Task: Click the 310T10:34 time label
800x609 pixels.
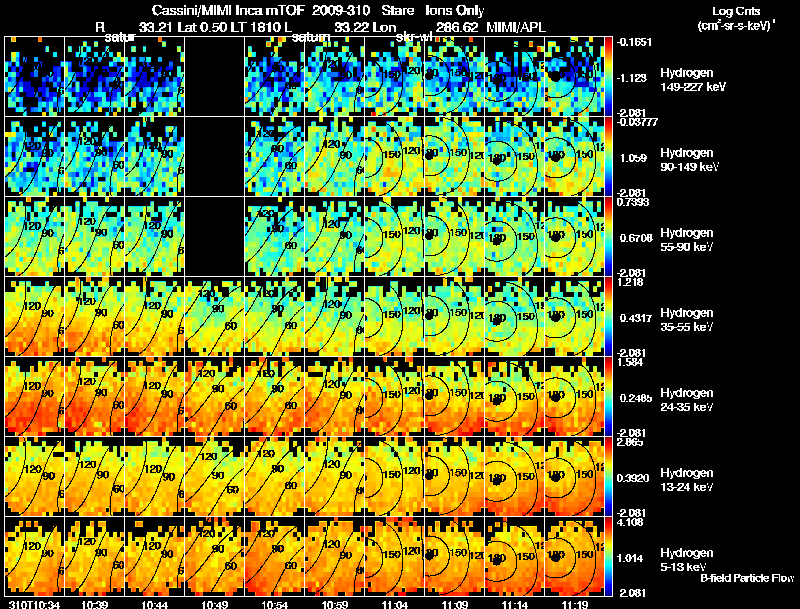Action: [34, 604]
